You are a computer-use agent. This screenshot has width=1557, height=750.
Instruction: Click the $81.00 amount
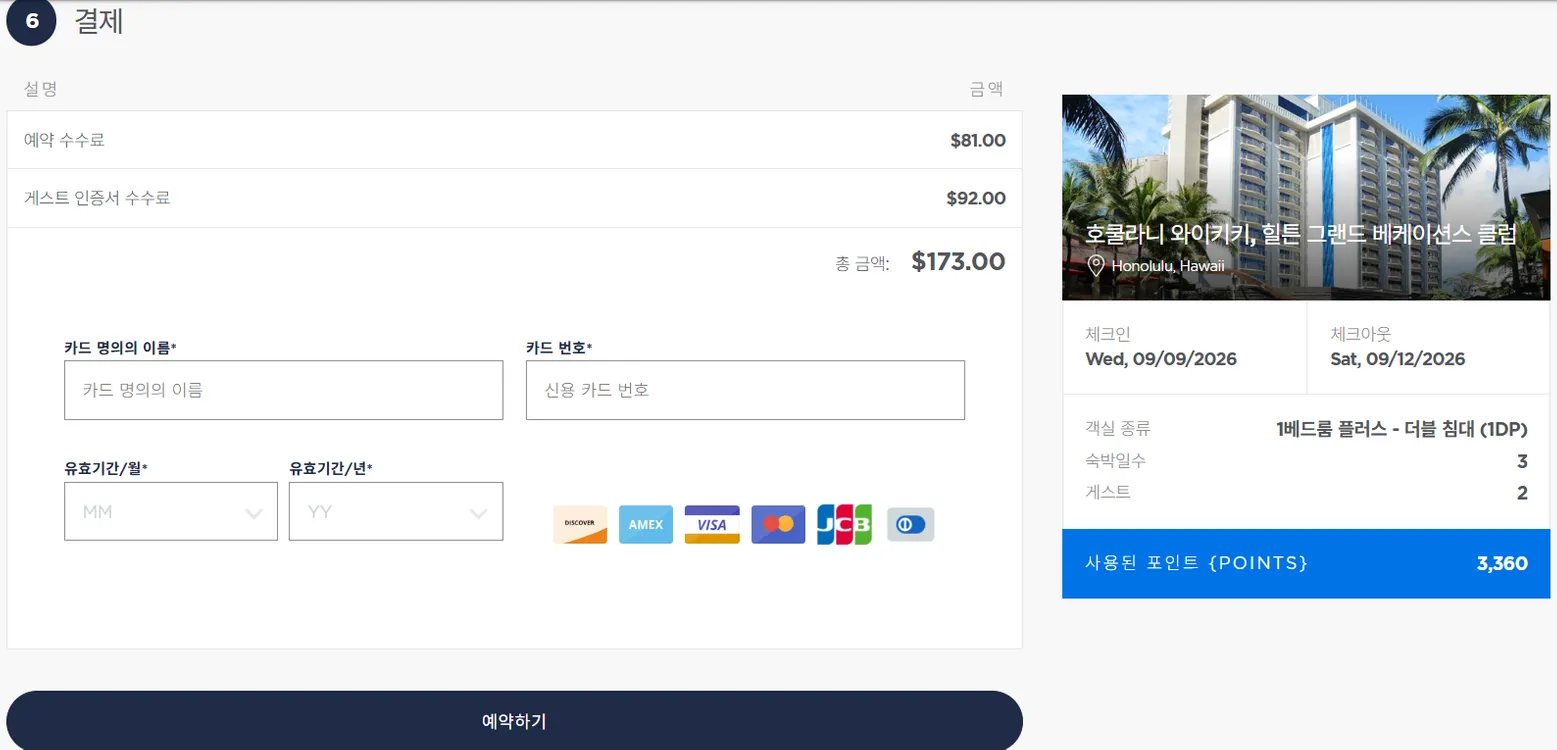tap(978, 140)
